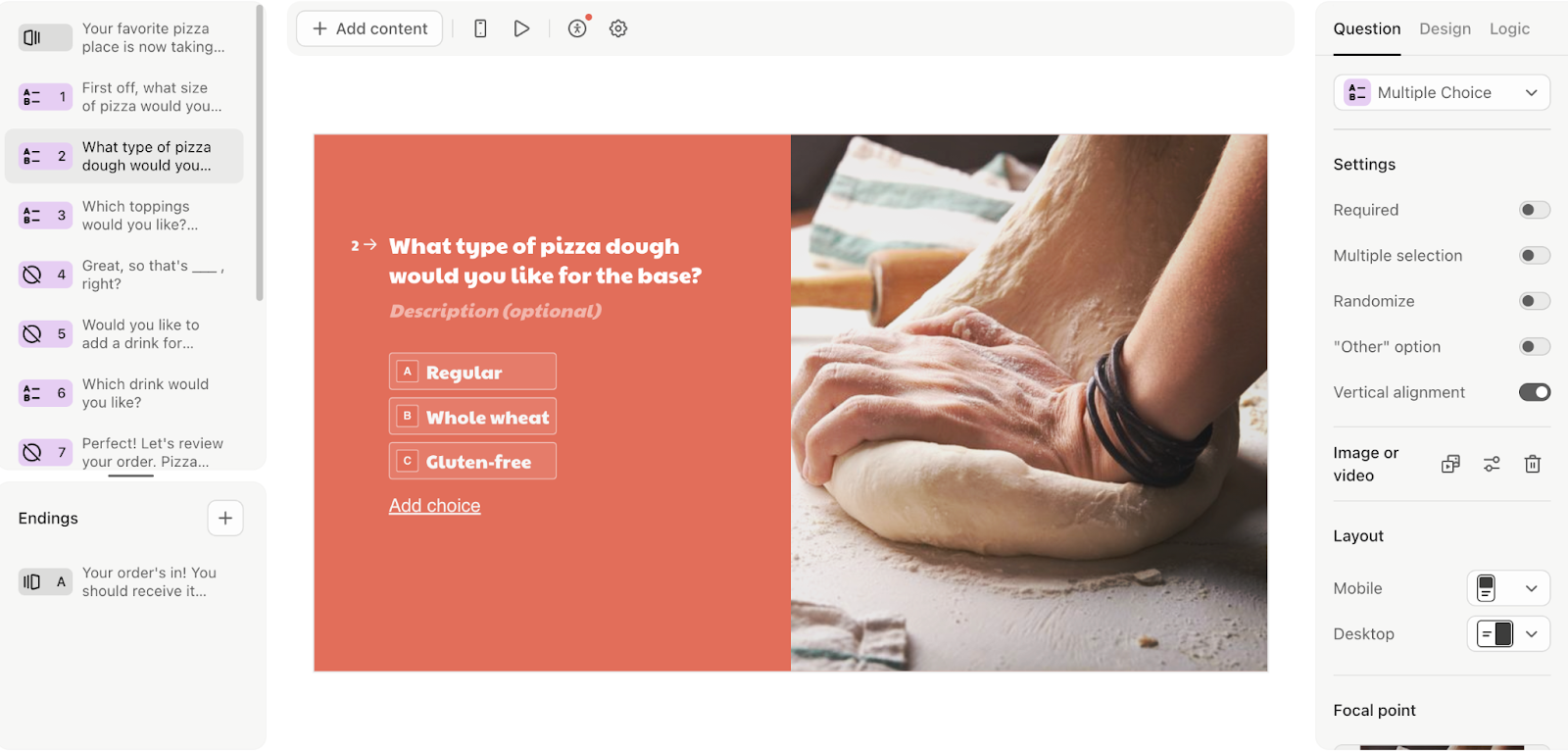This screenshot has height=751, width=1568.
Task: Click the Endings heading text
Action: pyautogui.click(x=48, y=518)
